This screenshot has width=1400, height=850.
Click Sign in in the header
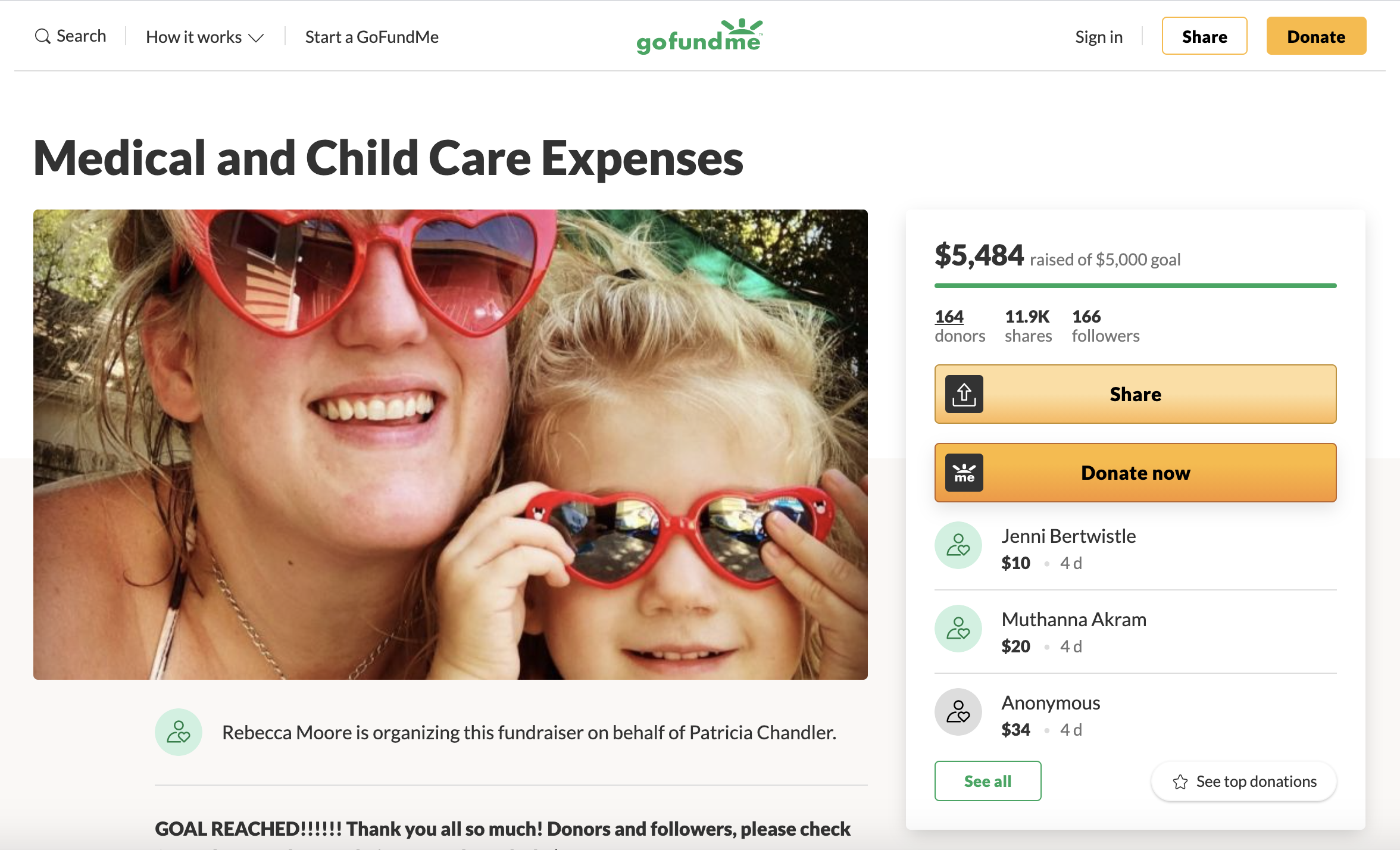click(x=1098, y=37)
